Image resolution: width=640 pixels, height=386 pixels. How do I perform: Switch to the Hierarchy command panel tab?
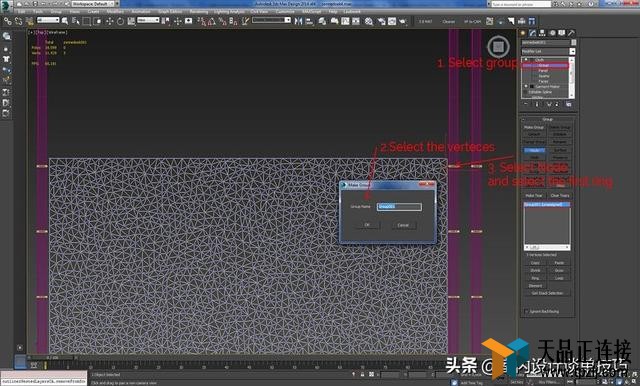click(x=542, y=33)
